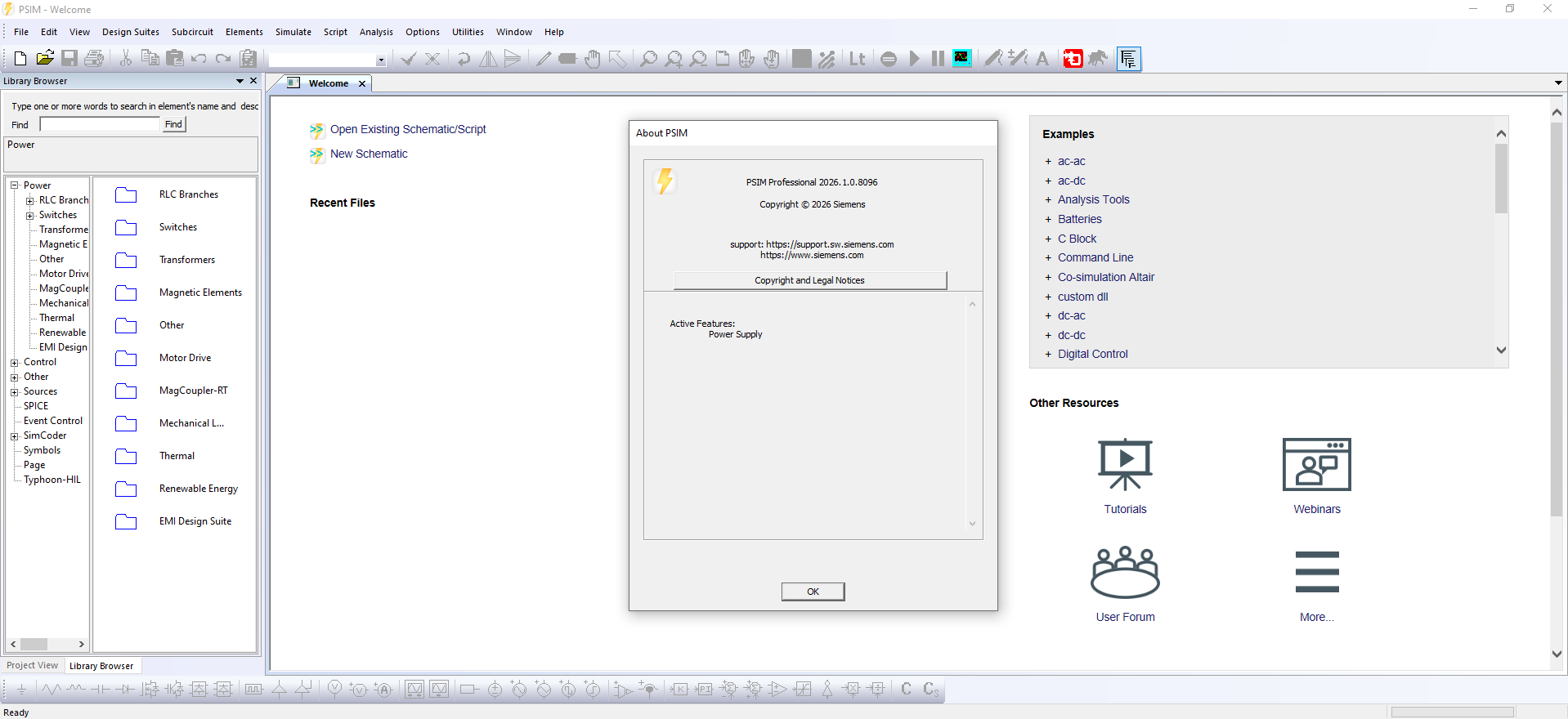This screenshot has height=719, width=1568.
Task: Click the text label A icon
Action: [1042, 58]
